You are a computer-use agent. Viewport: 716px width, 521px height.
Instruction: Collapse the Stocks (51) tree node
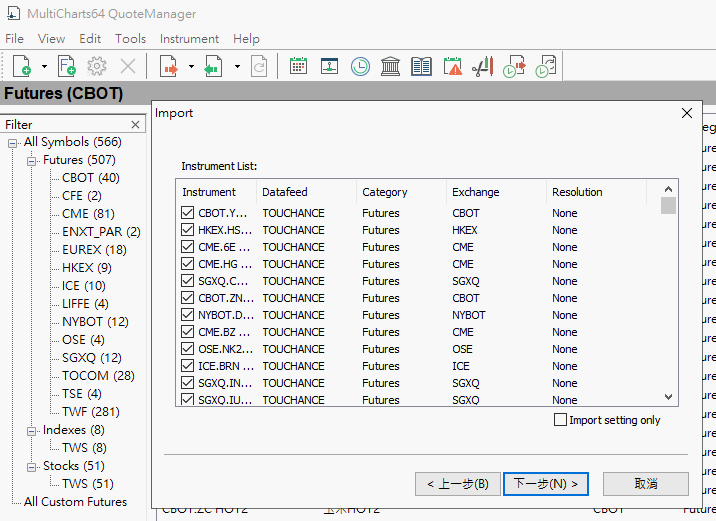click(32, 467)
